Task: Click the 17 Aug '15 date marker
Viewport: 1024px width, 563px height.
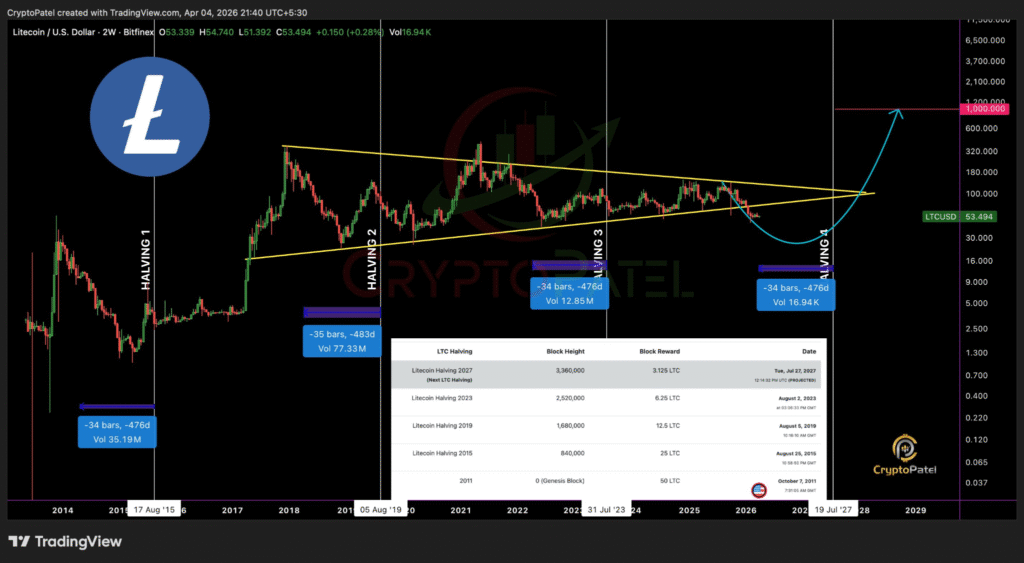Action: [x=155, y=509]
